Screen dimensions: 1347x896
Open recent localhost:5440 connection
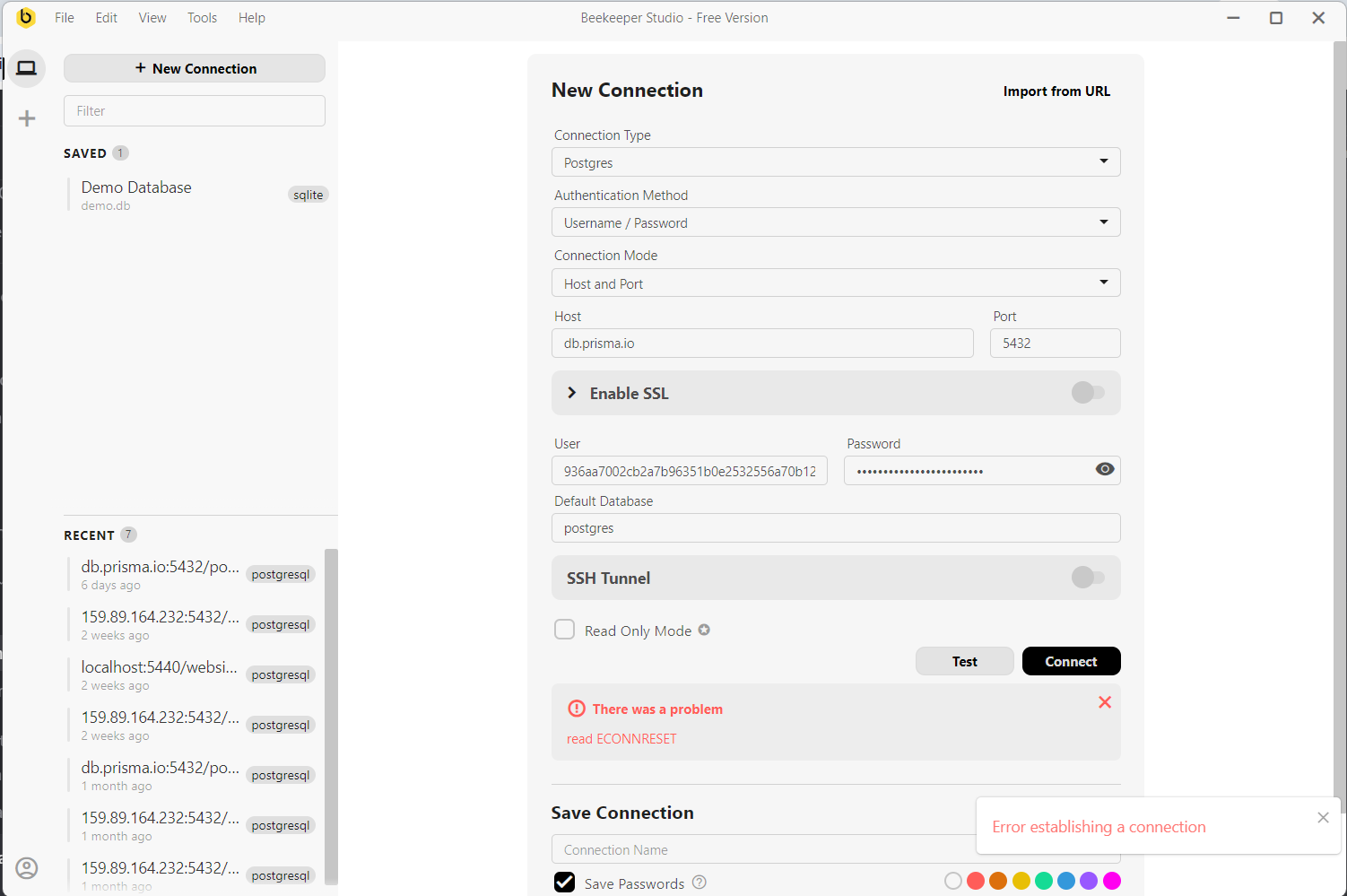(192, 675)
